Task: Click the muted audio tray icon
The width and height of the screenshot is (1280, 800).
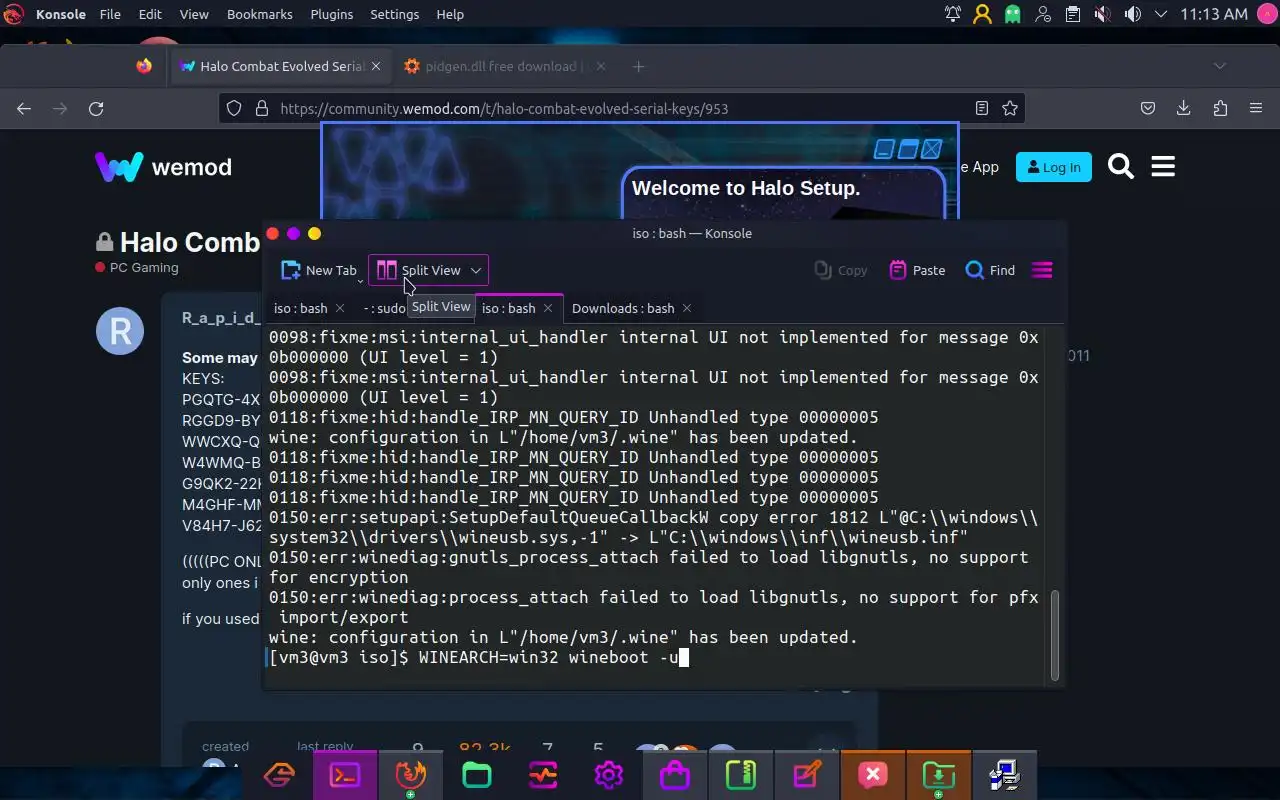Action: pyautogui.click(x=1102, y=14)
